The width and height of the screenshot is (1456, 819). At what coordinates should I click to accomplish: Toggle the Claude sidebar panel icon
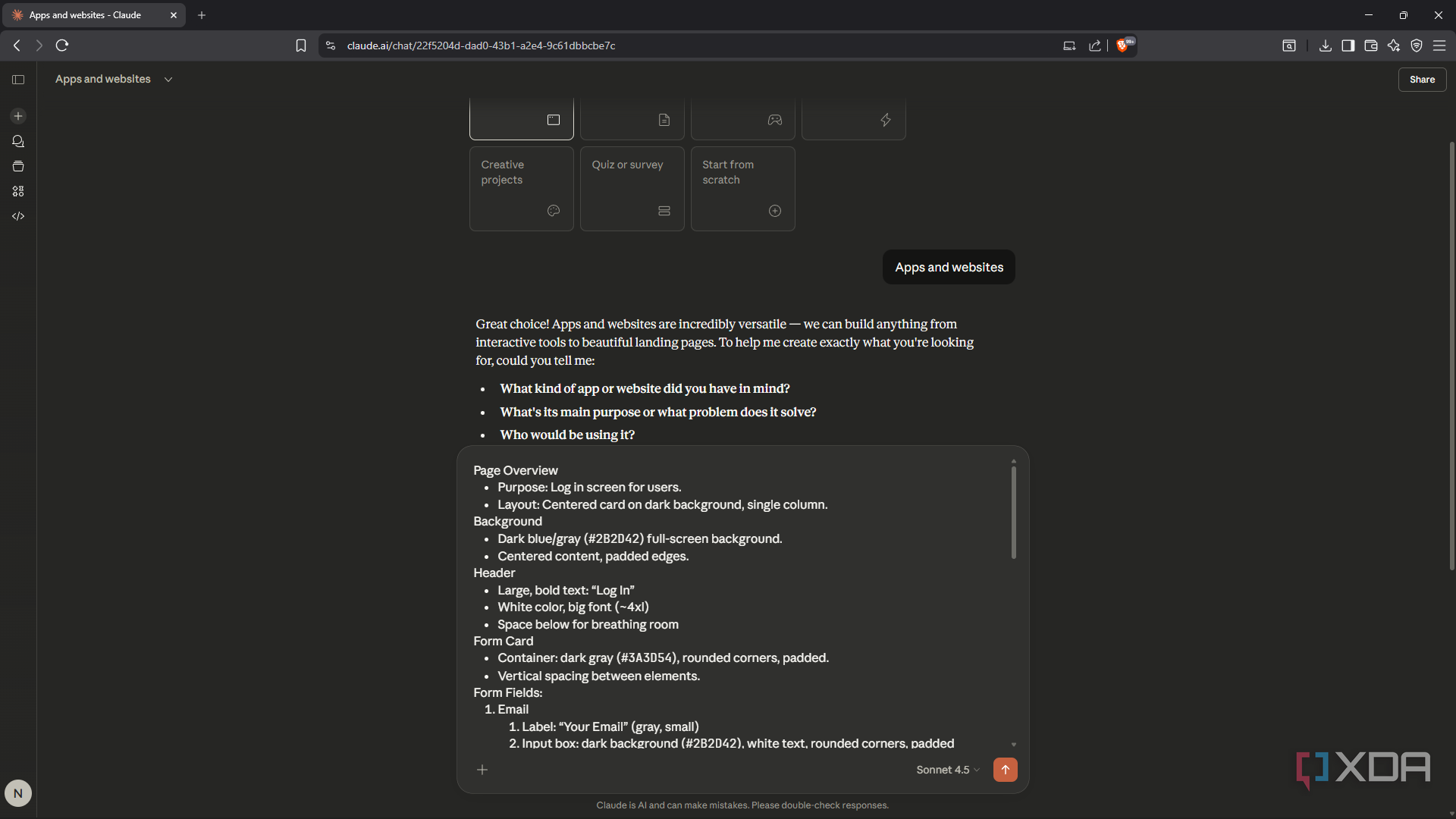(18, 80)
